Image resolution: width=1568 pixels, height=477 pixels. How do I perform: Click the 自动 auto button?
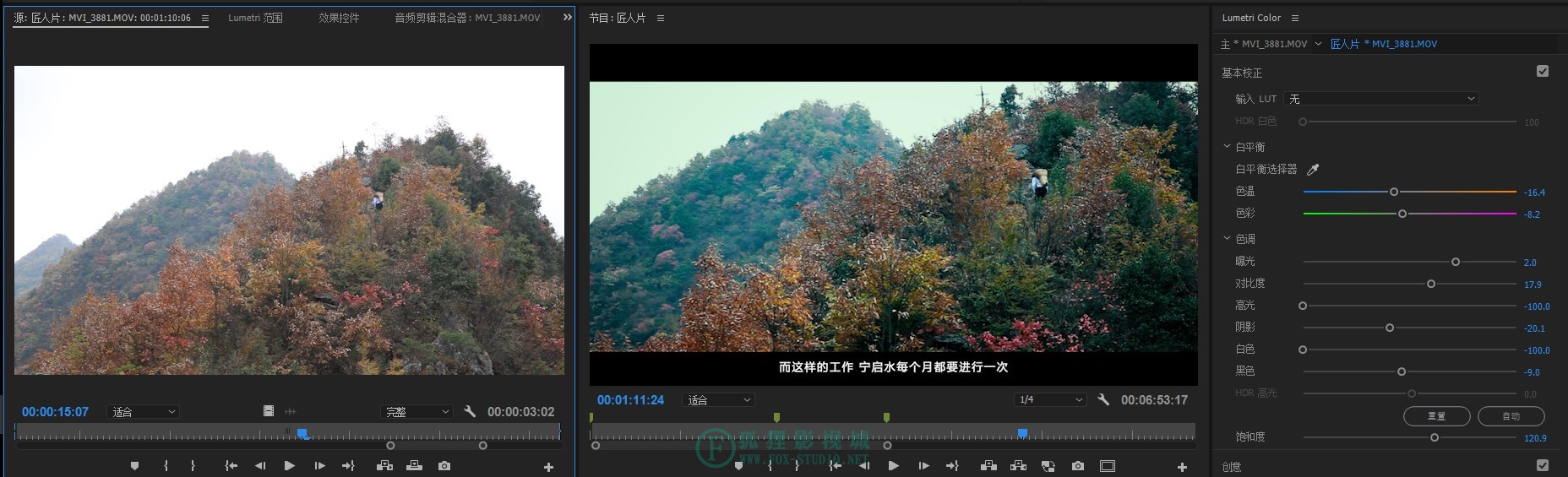[x=1511, y=416]
